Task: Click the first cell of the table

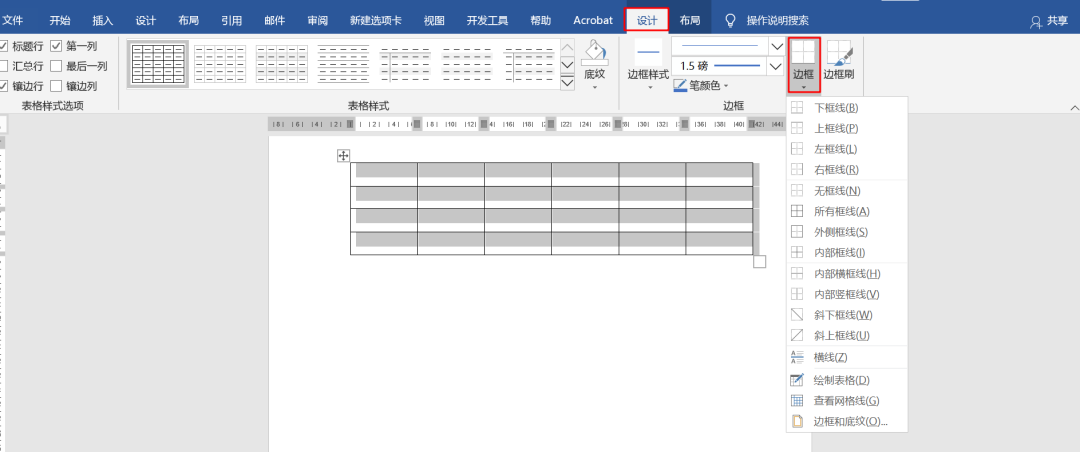Action: pos(384,174)
